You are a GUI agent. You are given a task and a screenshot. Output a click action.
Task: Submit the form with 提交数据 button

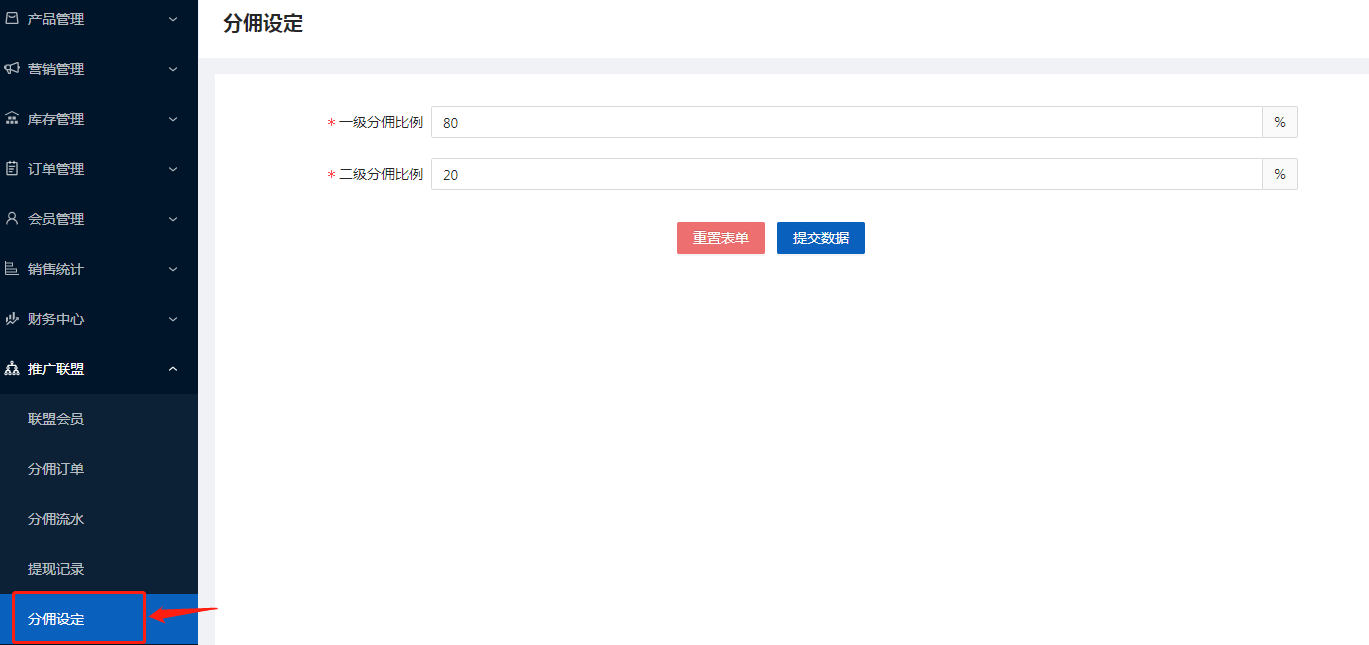click(x=820, y=238)
